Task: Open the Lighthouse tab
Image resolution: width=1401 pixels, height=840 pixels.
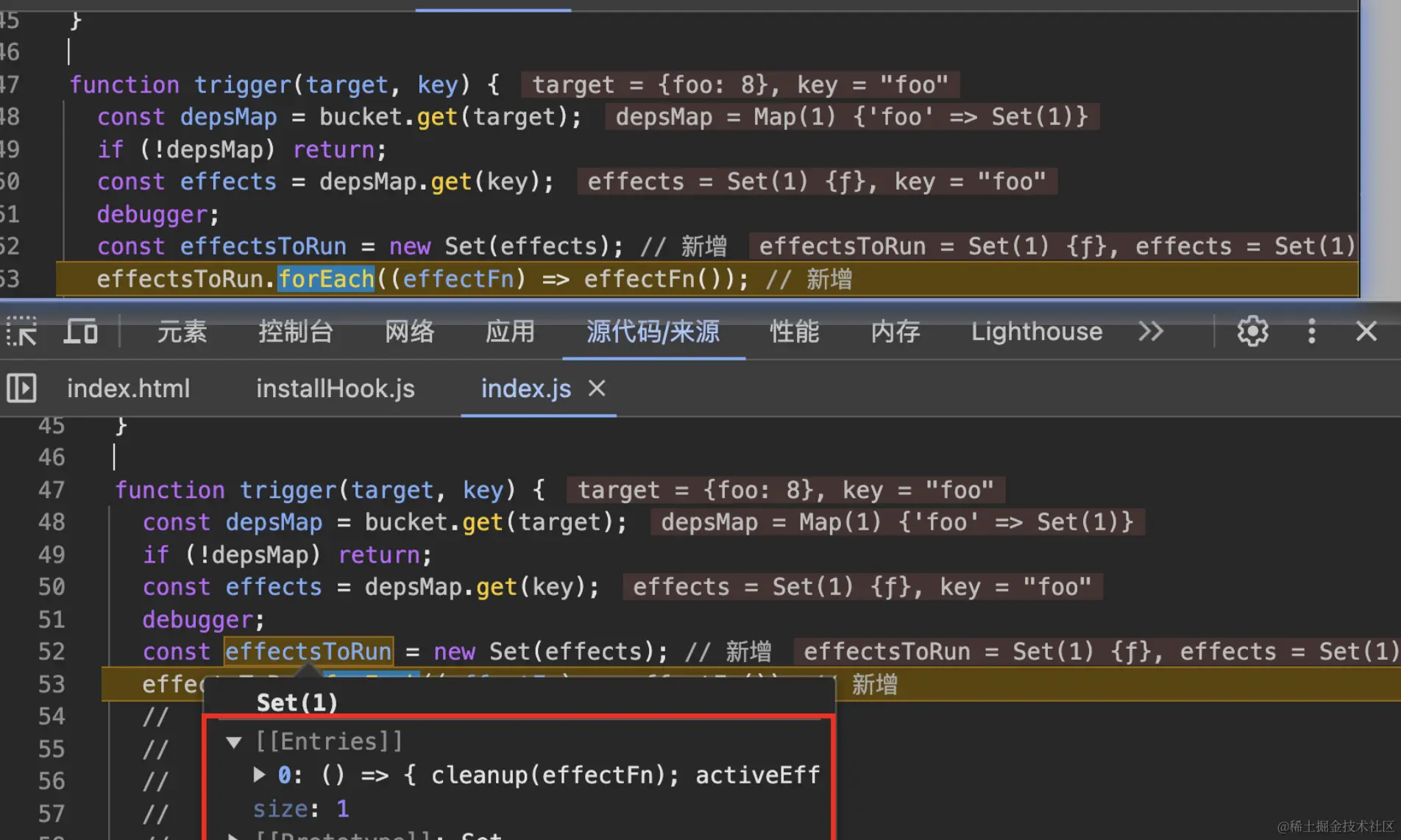Action: click(1037, 332)
